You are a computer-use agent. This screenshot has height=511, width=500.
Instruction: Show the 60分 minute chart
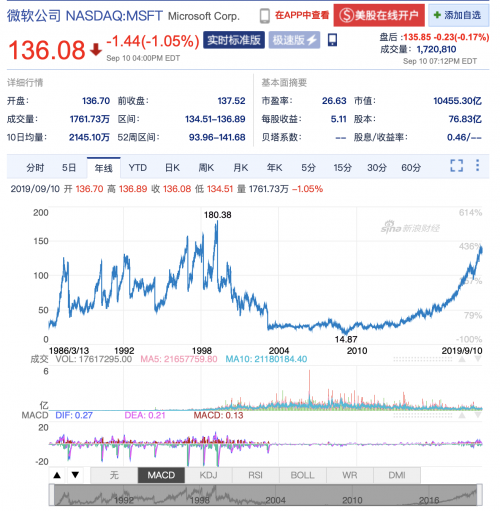pos(411,168)
